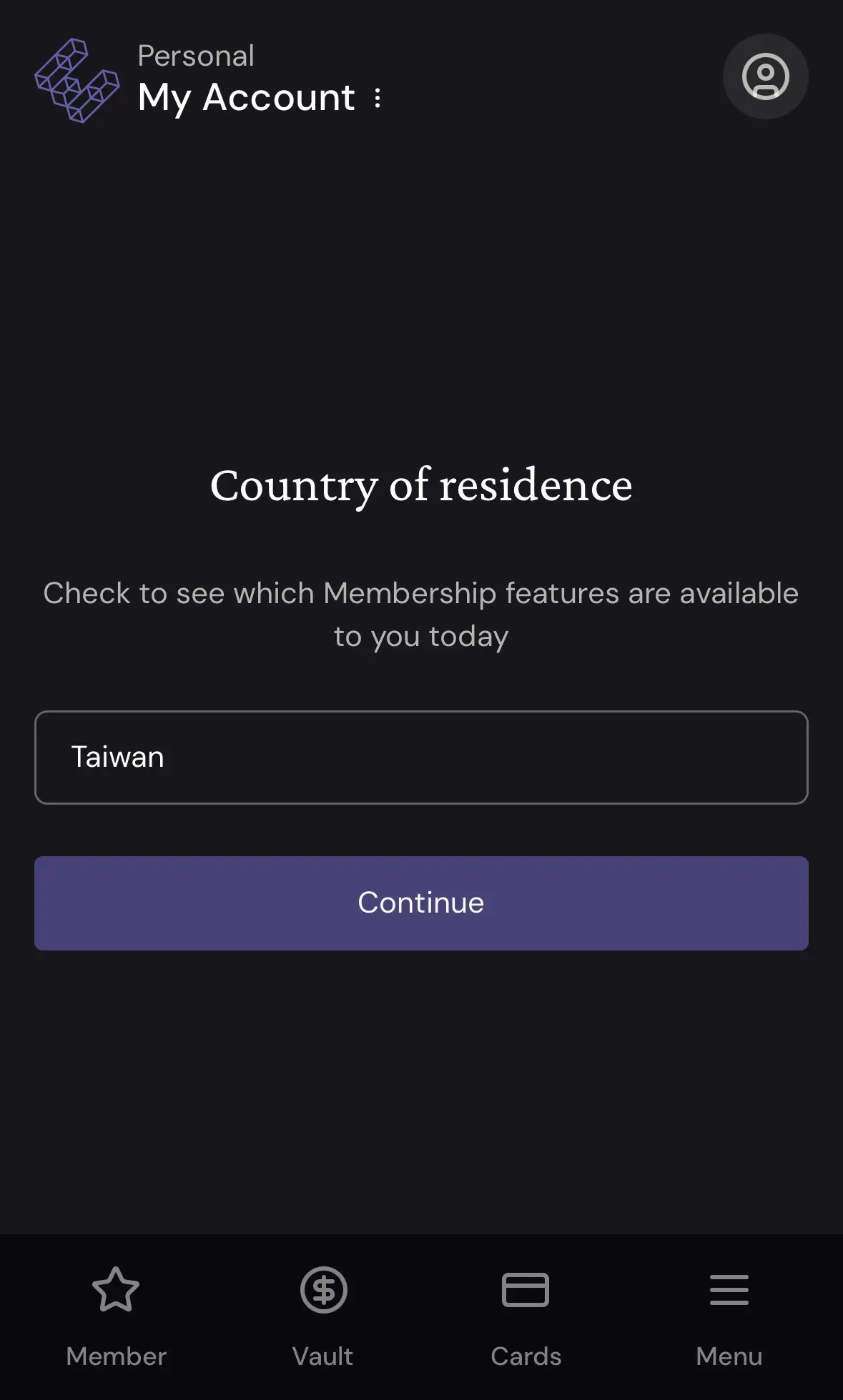Open the user profile avatar icon
The width and height of the screenshot is (843, 1400).
pyautogui.click(x=765, y=76)
